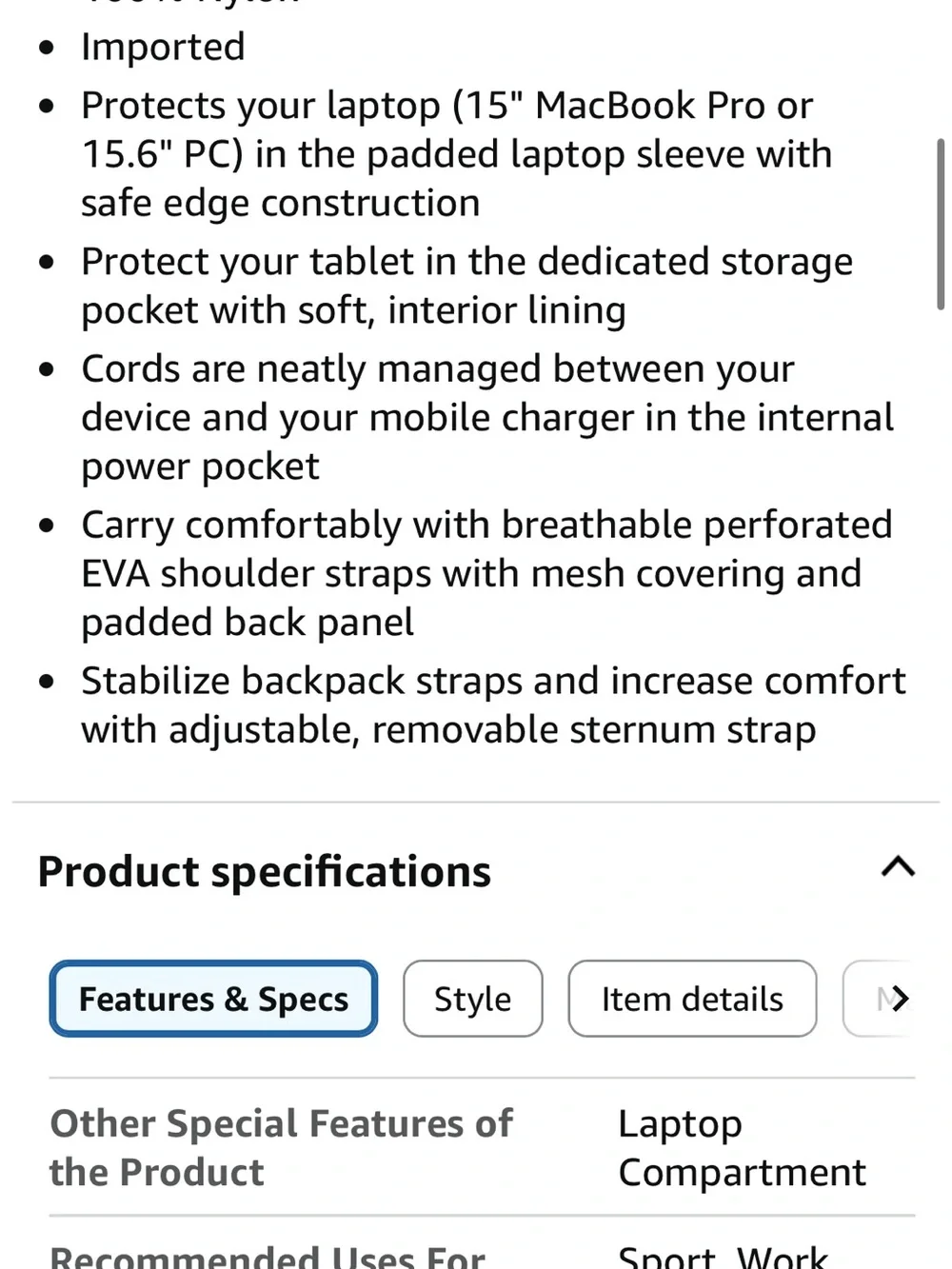Open the Item details tab

pos(692,999)
